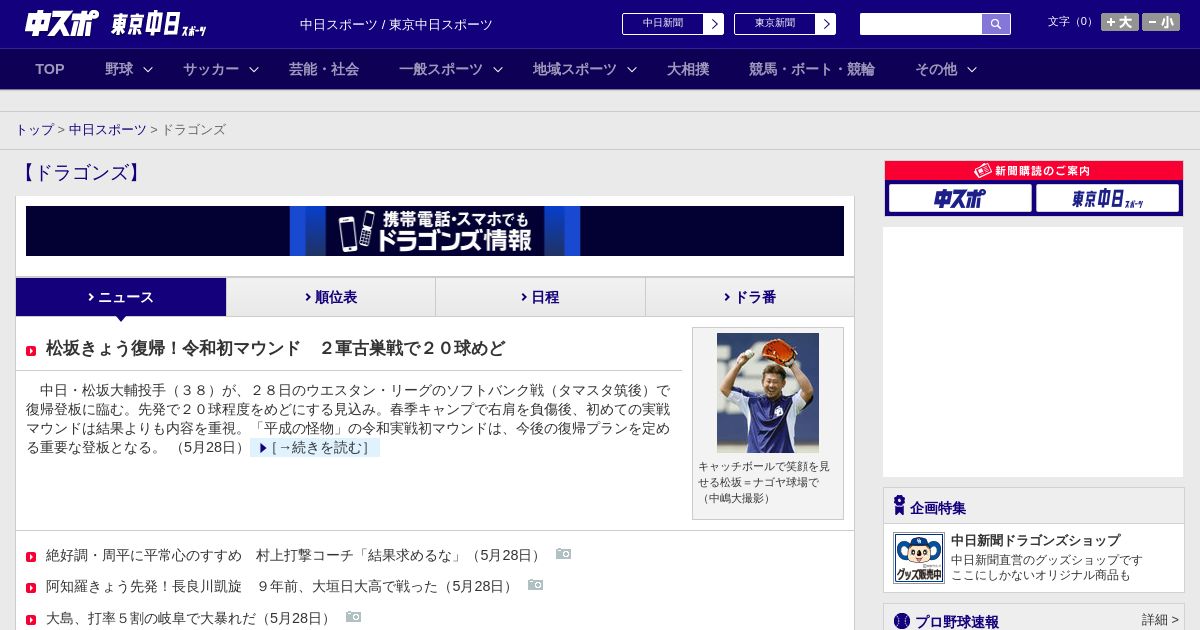Expand the その他 dropdown chevron
Viewport: 1200px width, 630px height.
972,69
